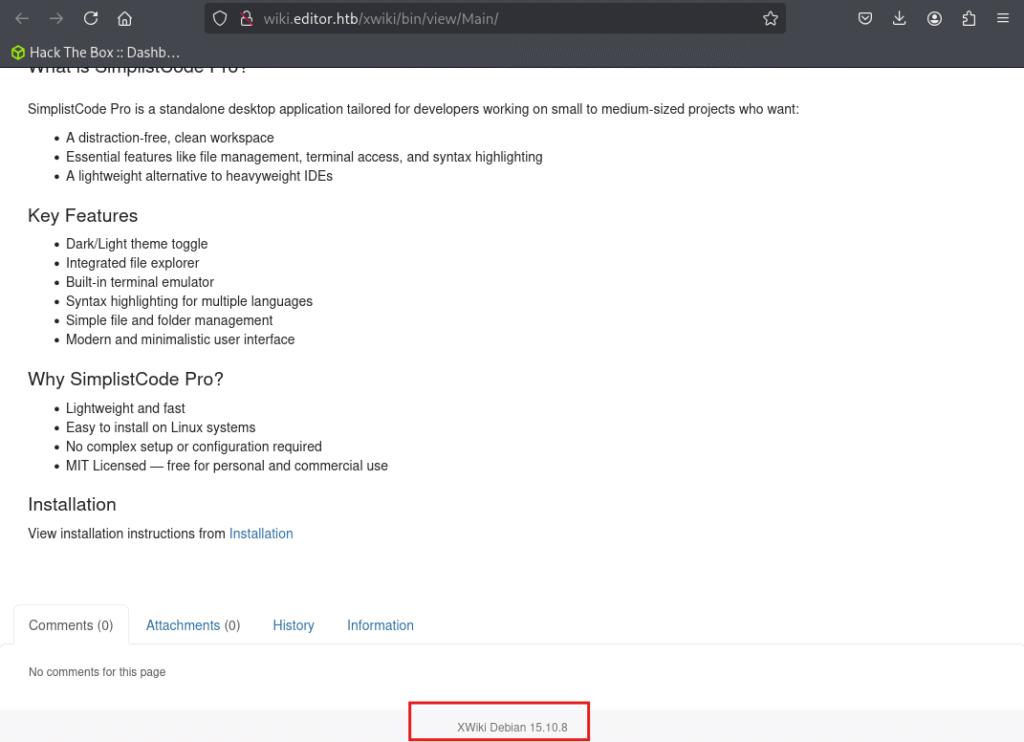Open the Firefox hamburger application menu
Screen dimensions: 1024x742
tap(1003, 18)
